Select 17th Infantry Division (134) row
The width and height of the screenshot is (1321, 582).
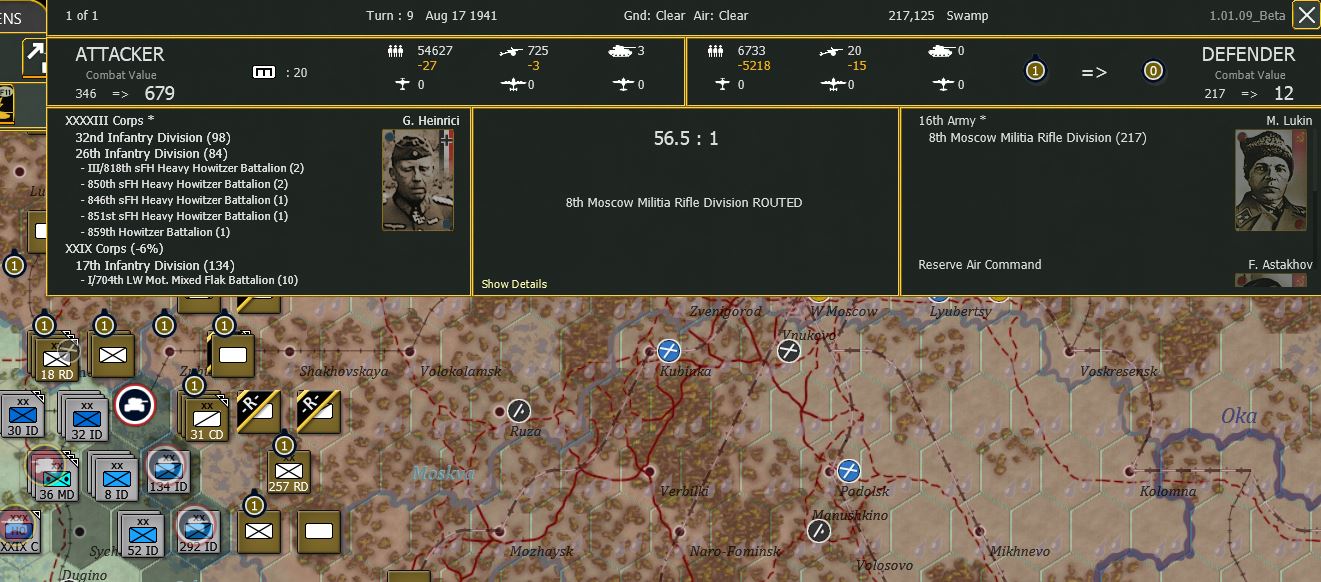[x=155, y=265]
